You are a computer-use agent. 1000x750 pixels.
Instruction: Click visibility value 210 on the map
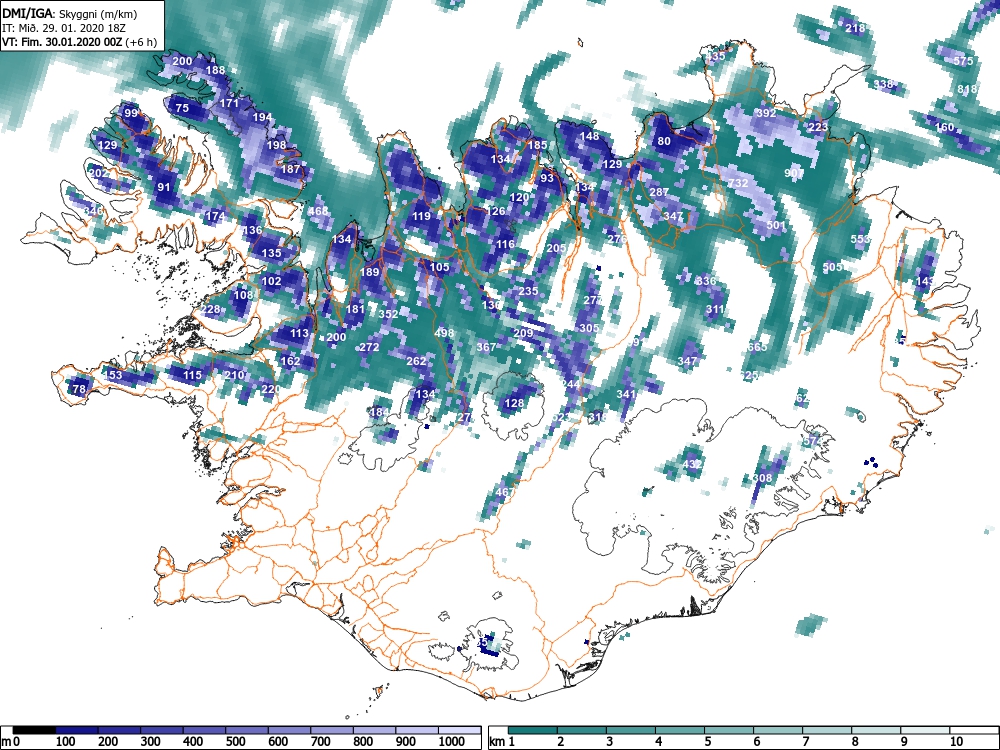click(x=234, y=375)
